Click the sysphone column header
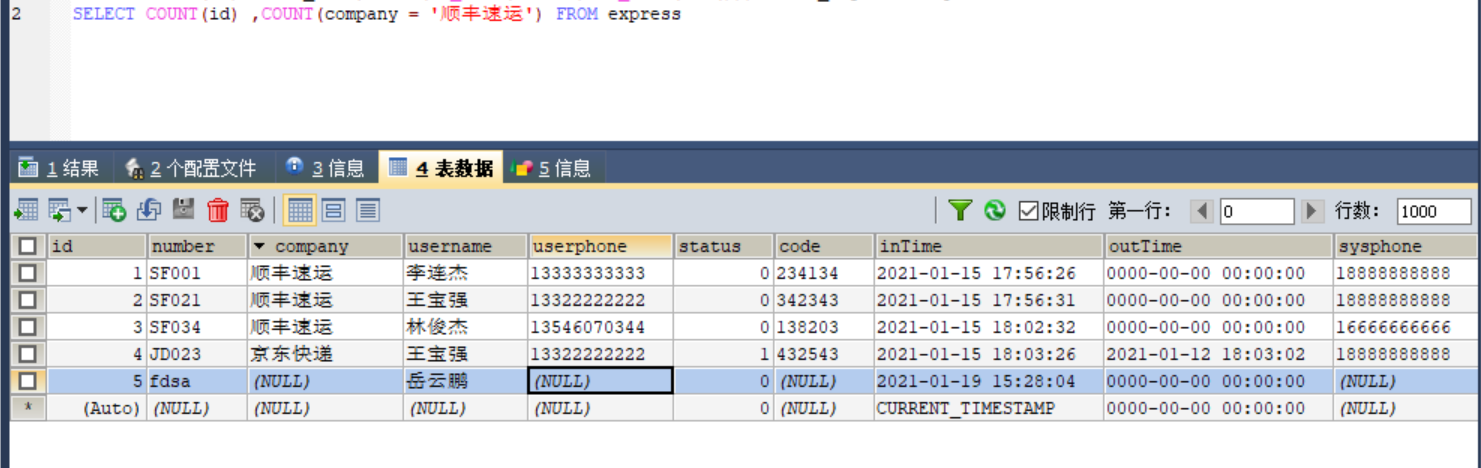 click(x=1407, y=246)
